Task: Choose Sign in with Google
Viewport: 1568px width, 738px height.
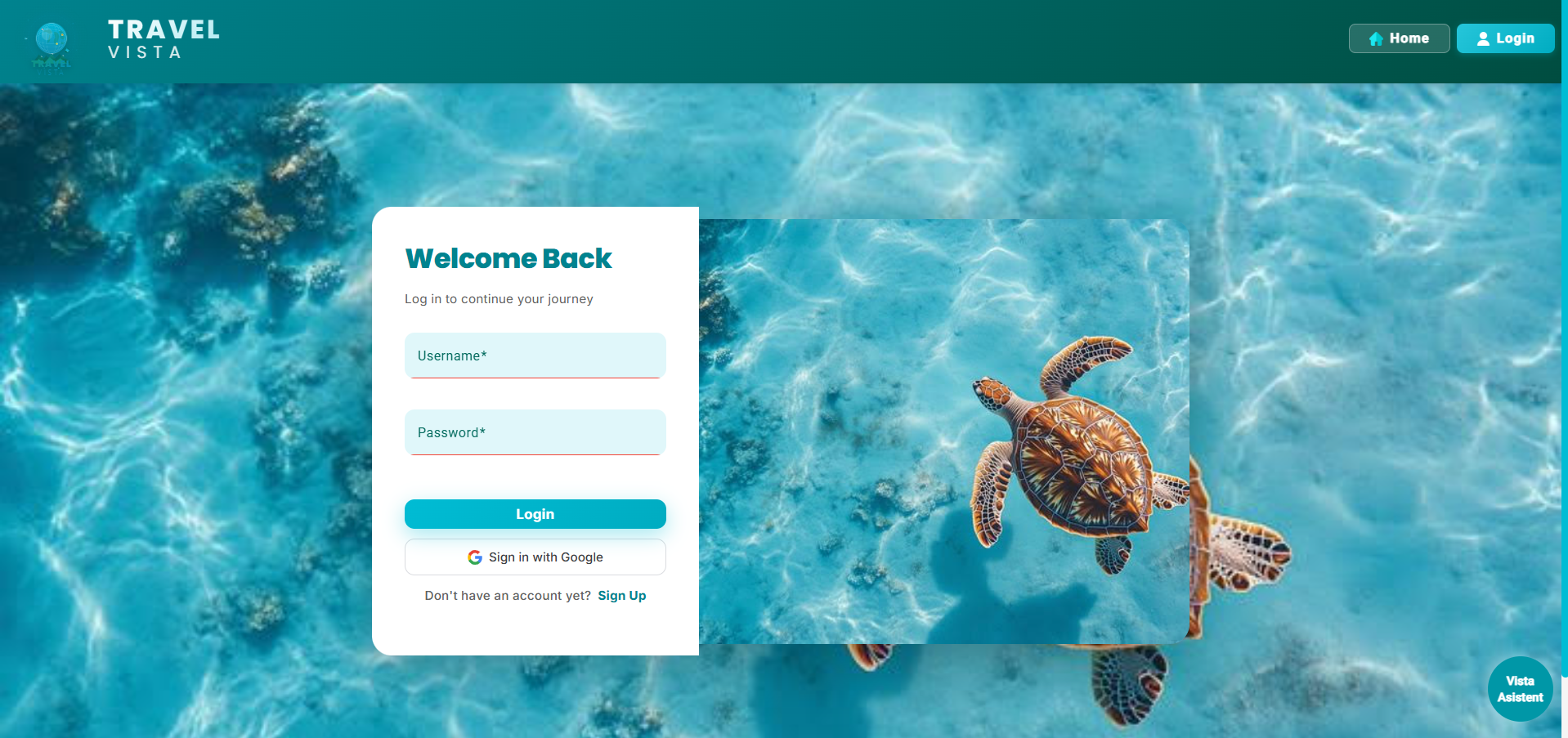Action: [535, 557]
